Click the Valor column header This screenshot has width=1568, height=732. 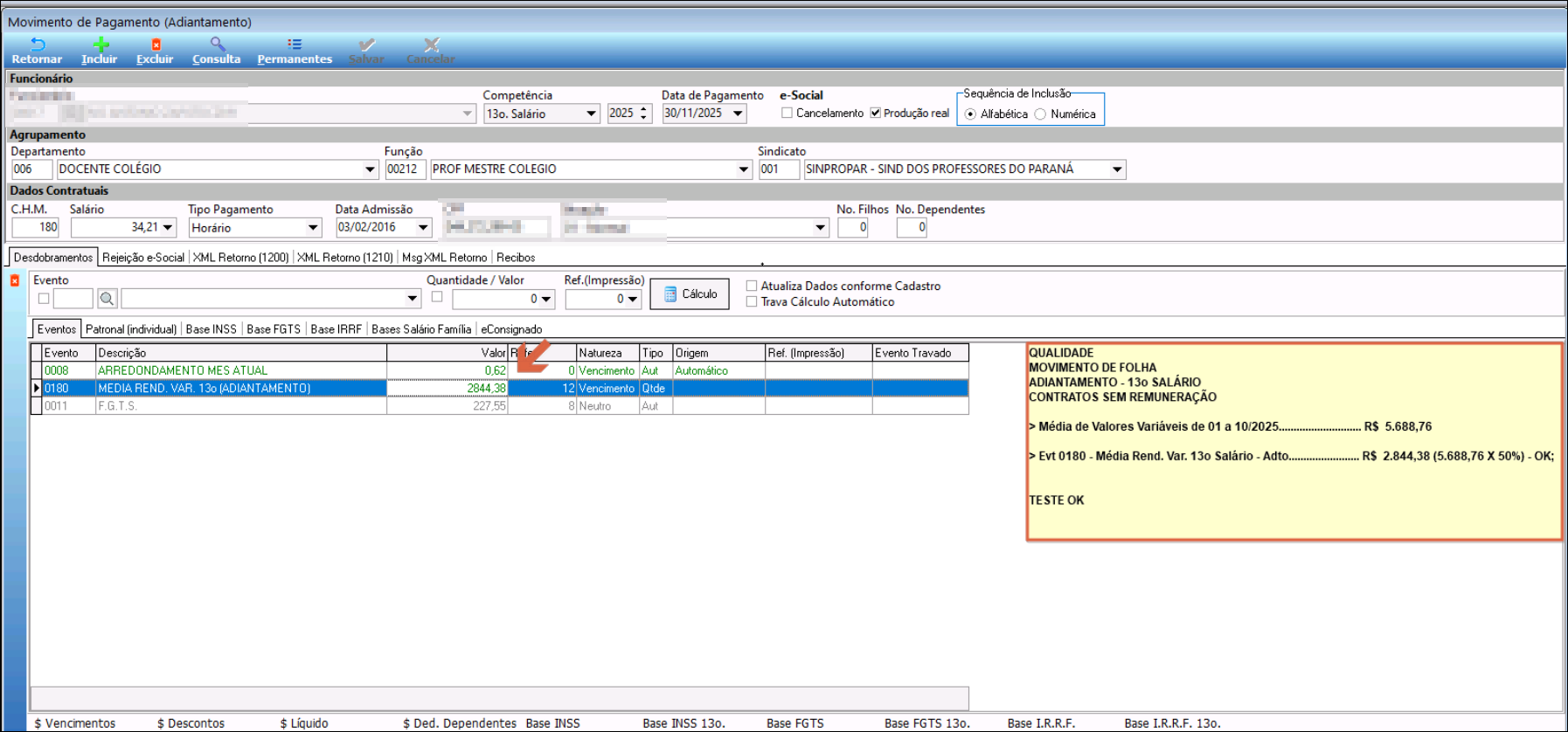[x=447, y=353]
